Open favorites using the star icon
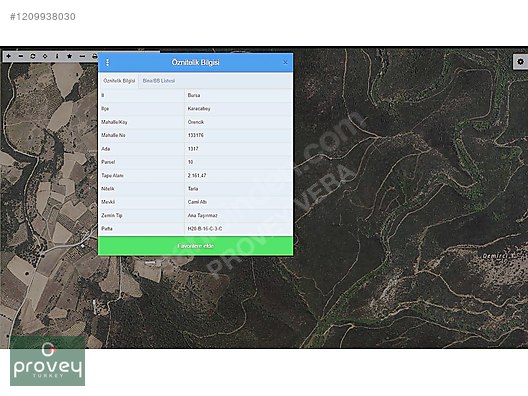 (x=70, y=56)
